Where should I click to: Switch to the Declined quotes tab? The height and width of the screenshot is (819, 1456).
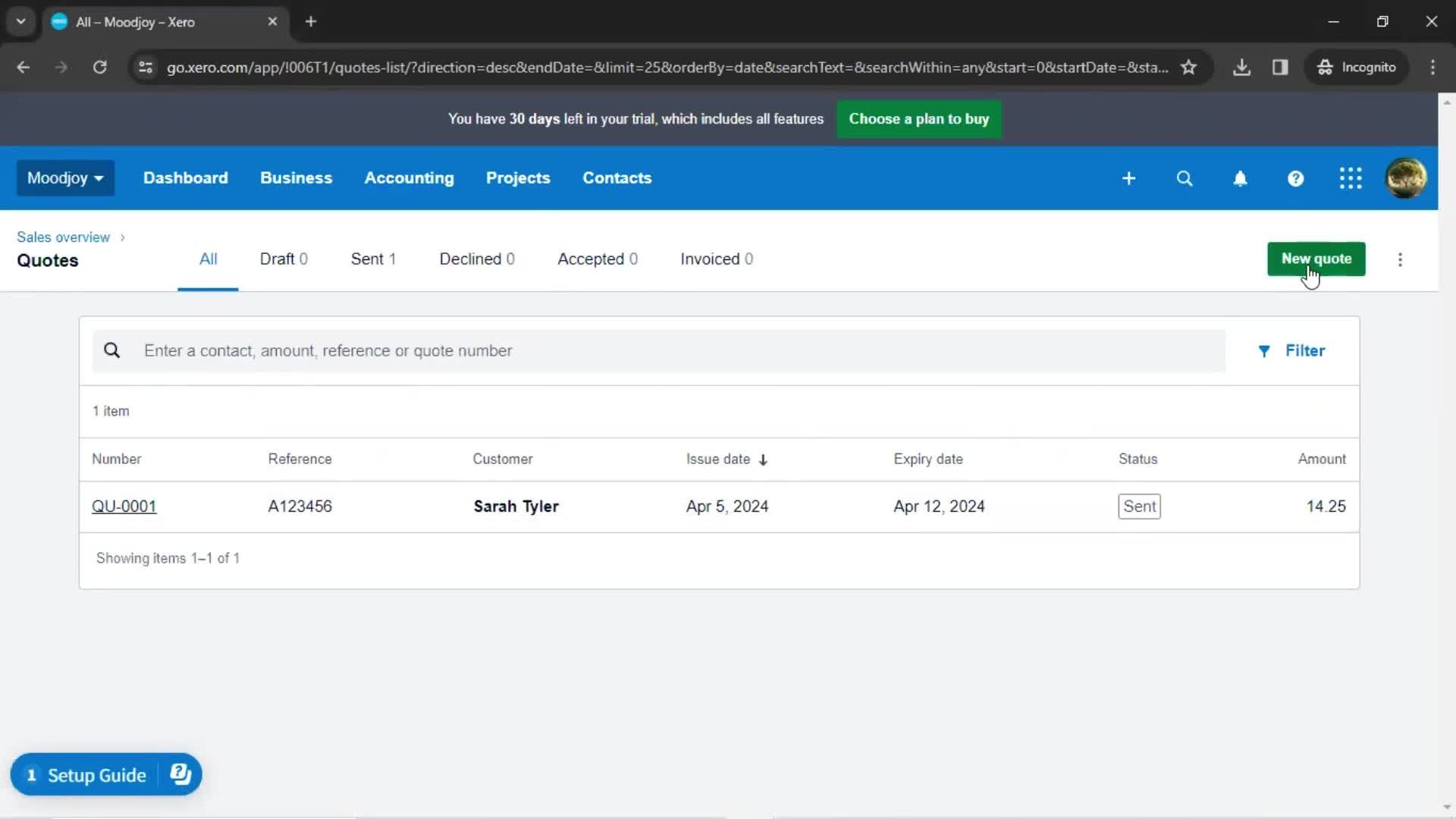coord(477,259)
